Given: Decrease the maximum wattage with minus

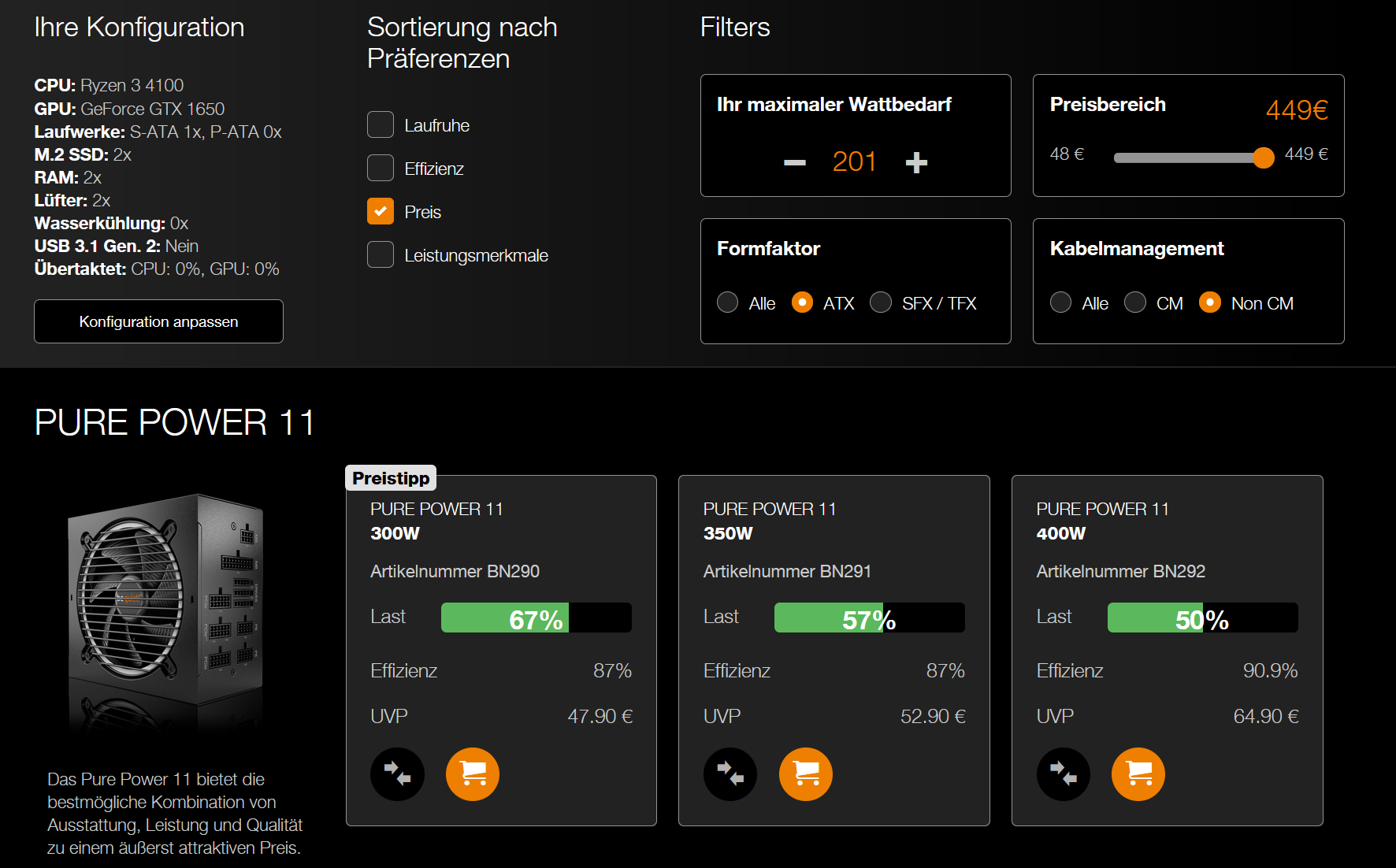Looking at the screenshot, I should (795, 163).
